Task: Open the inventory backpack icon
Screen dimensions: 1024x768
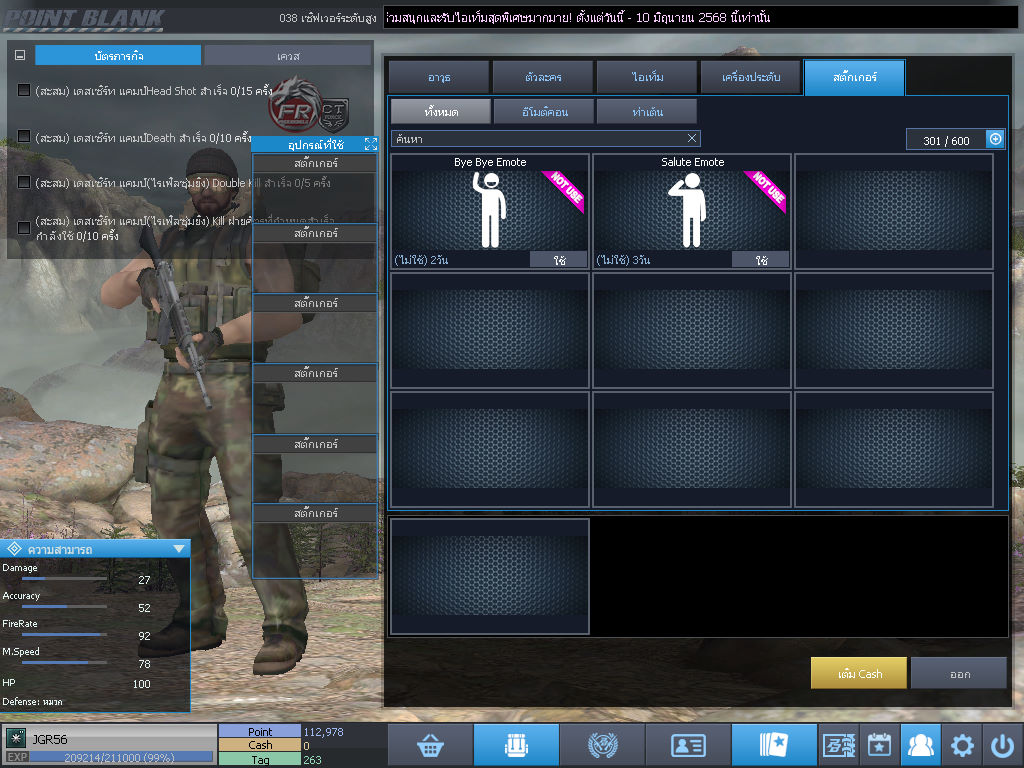Action: [516, 745]
